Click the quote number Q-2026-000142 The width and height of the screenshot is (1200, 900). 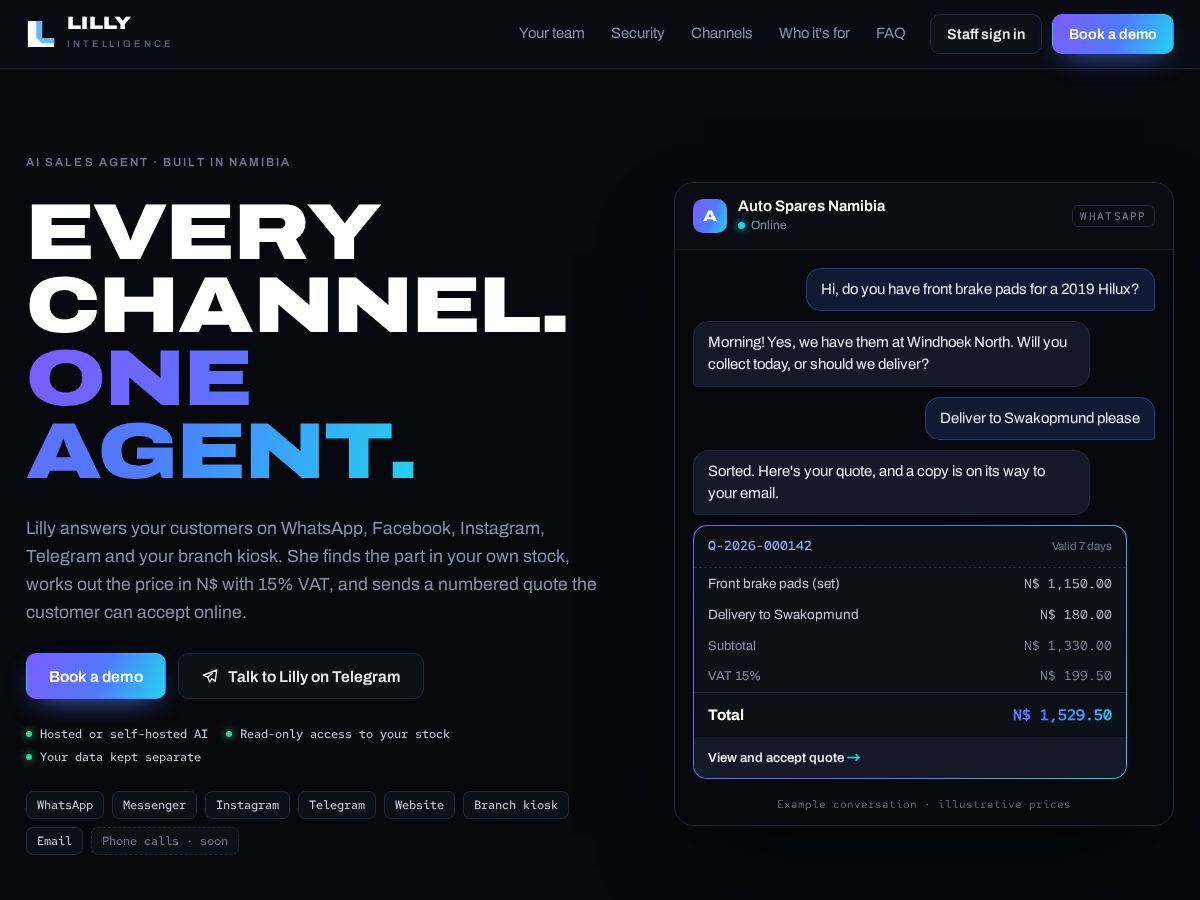point(760,546)
